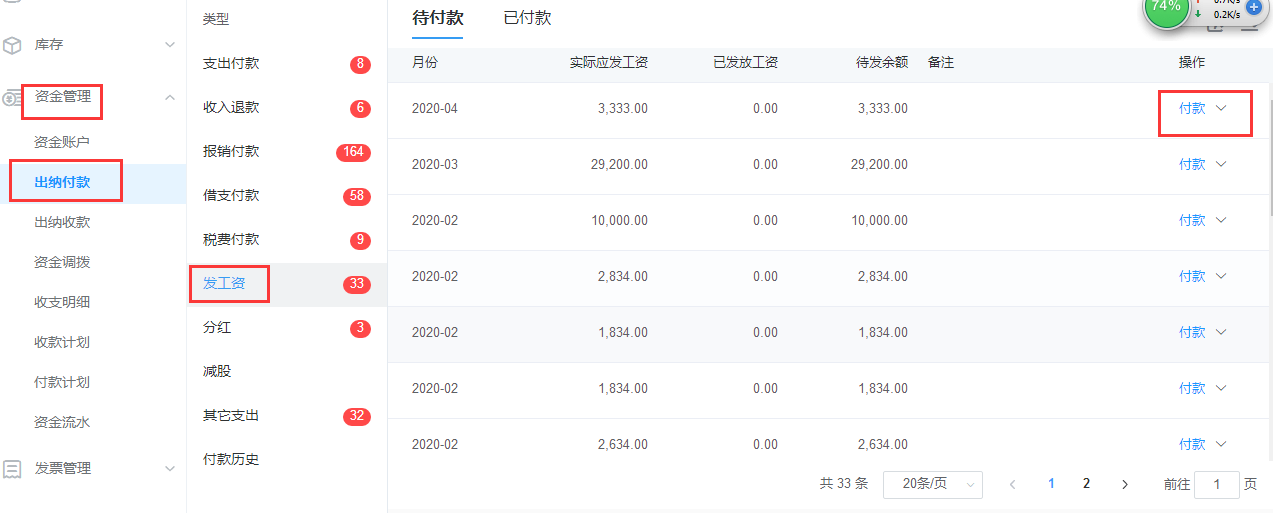
Task: Select the 借支付款 payment type
Action: click(x=287, y=196)
